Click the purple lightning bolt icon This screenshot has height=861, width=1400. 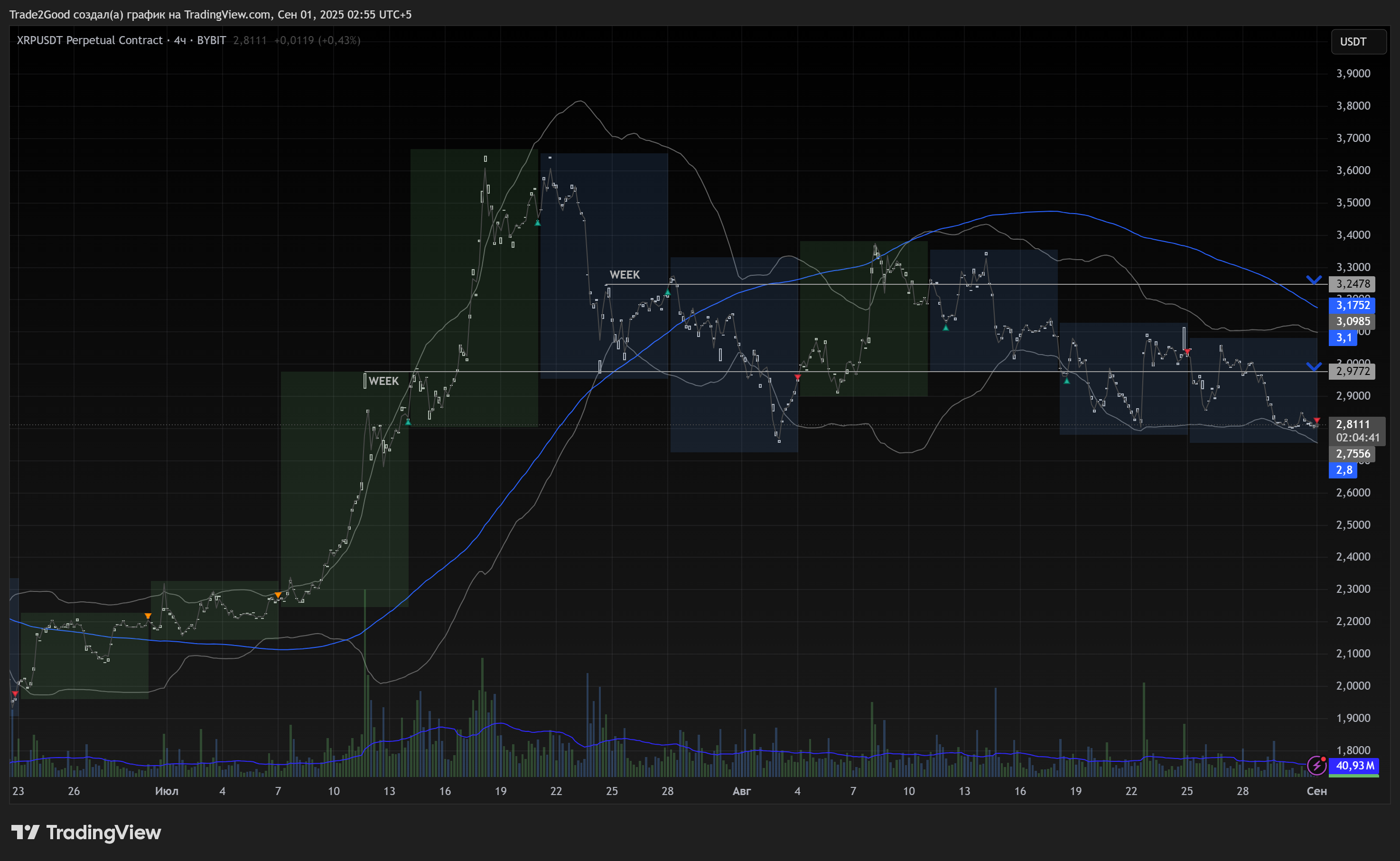coord(1316,765)
